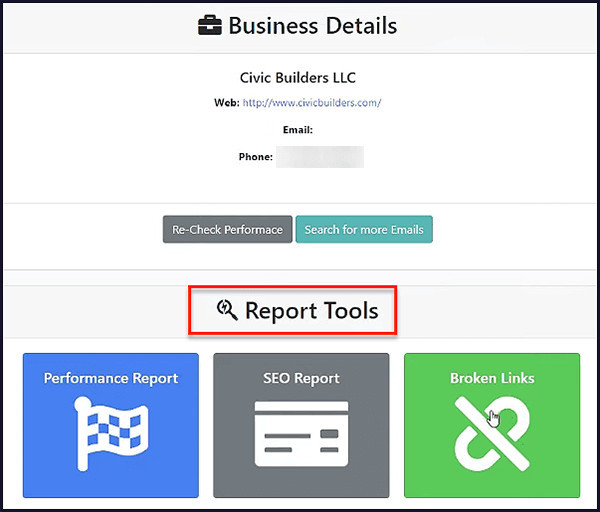Click the checkered flag icon
The height and width of the screenshot is (512, 600).
pos(111,434)
